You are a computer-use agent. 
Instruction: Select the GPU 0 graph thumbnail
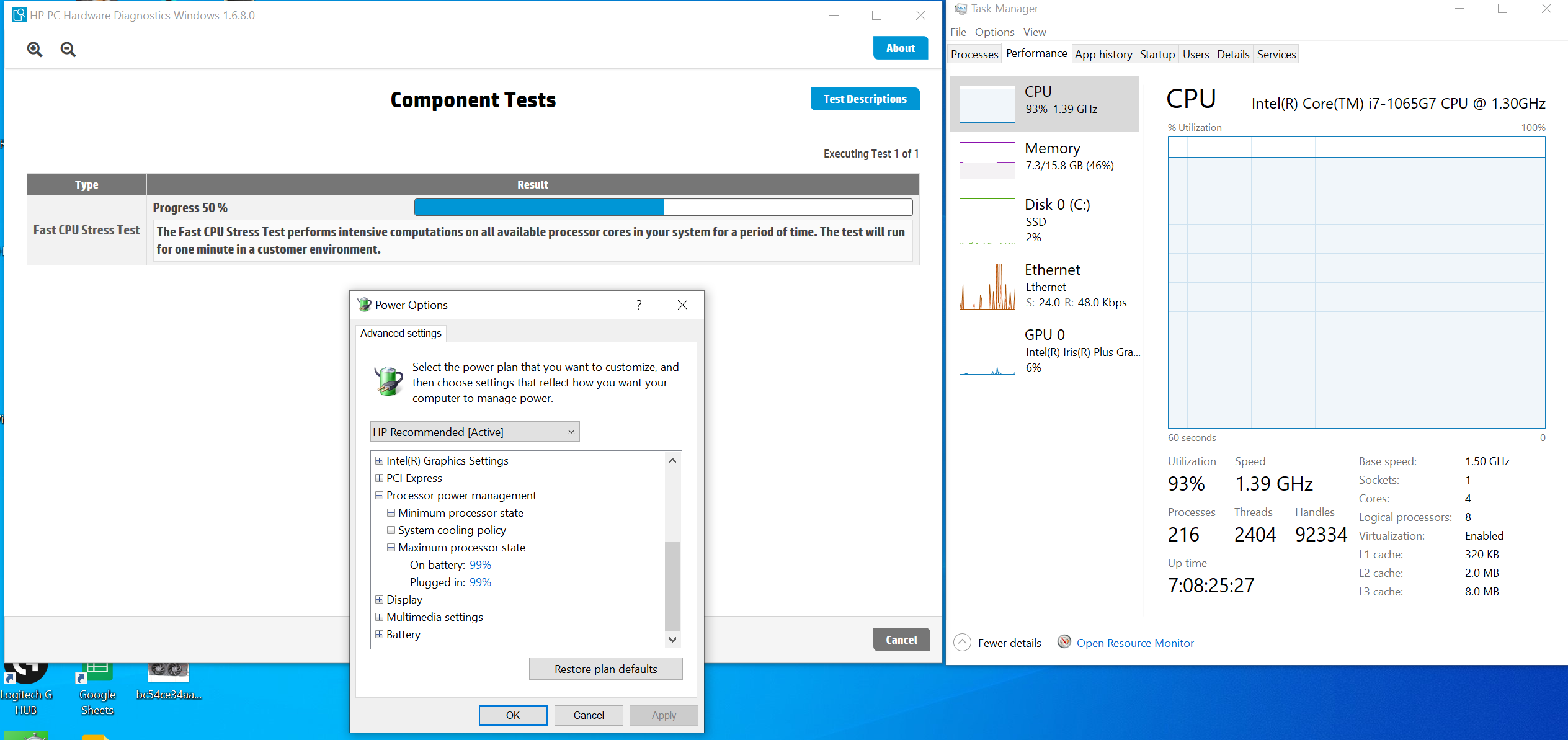click(x=987, y=352)
